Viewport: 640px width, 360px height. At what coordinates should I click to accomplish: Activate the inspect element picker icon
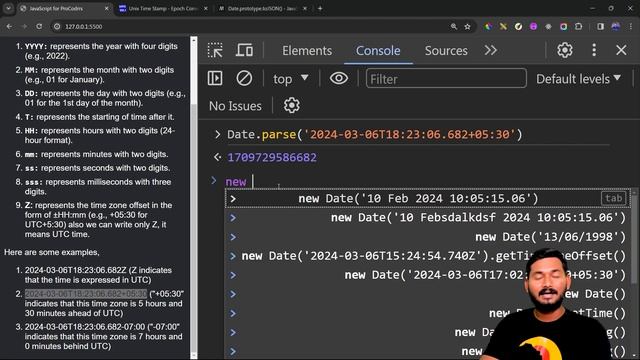[x=215, y=51]
